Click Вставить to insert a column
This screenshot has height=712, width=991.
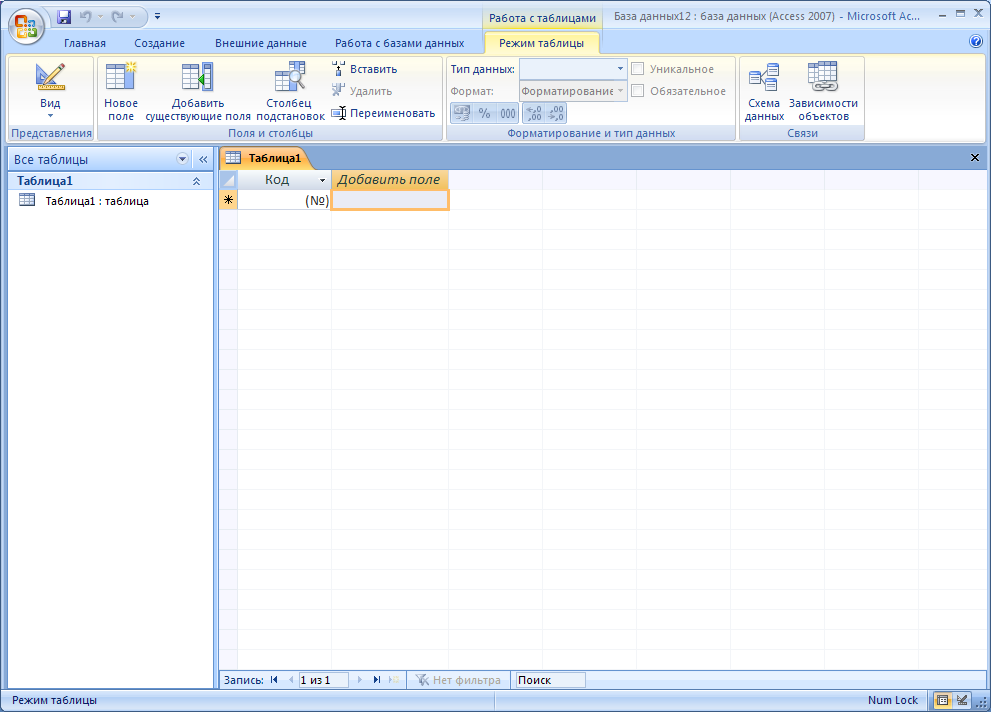click(x=365, y=69)
